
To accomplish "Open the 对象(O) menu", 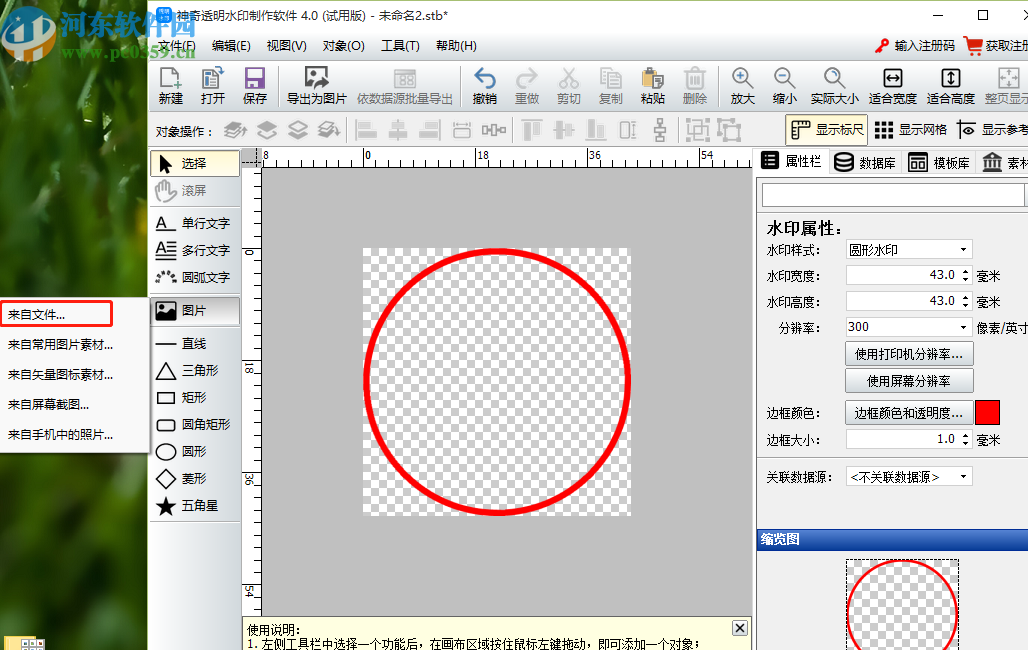I will point(343,45).
